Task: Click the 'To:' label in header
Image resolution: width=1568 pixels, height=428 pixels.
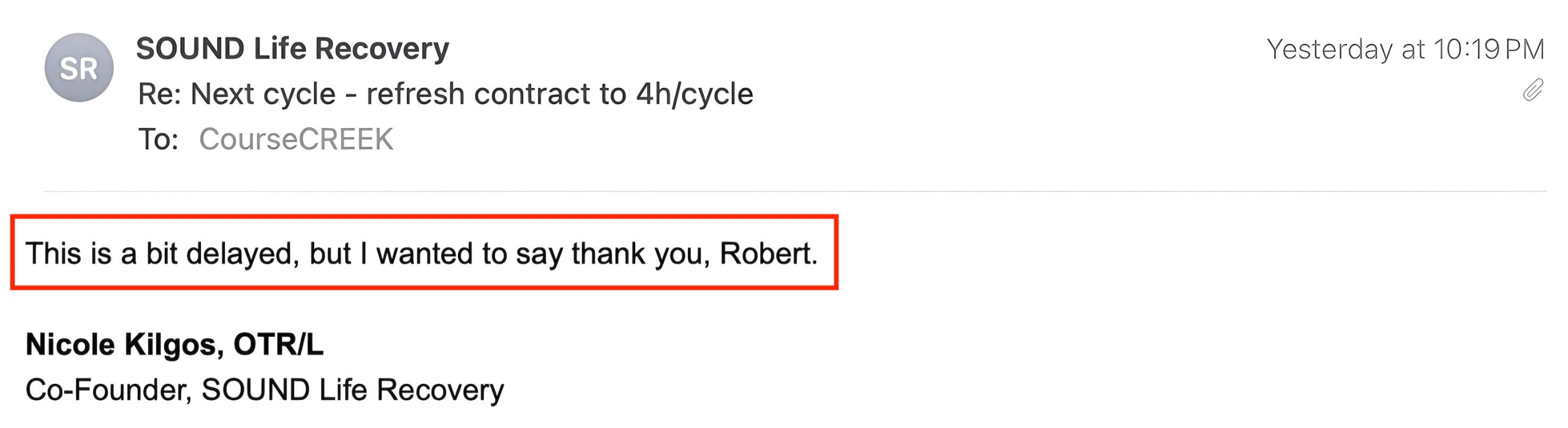Action: pos(158,139)
